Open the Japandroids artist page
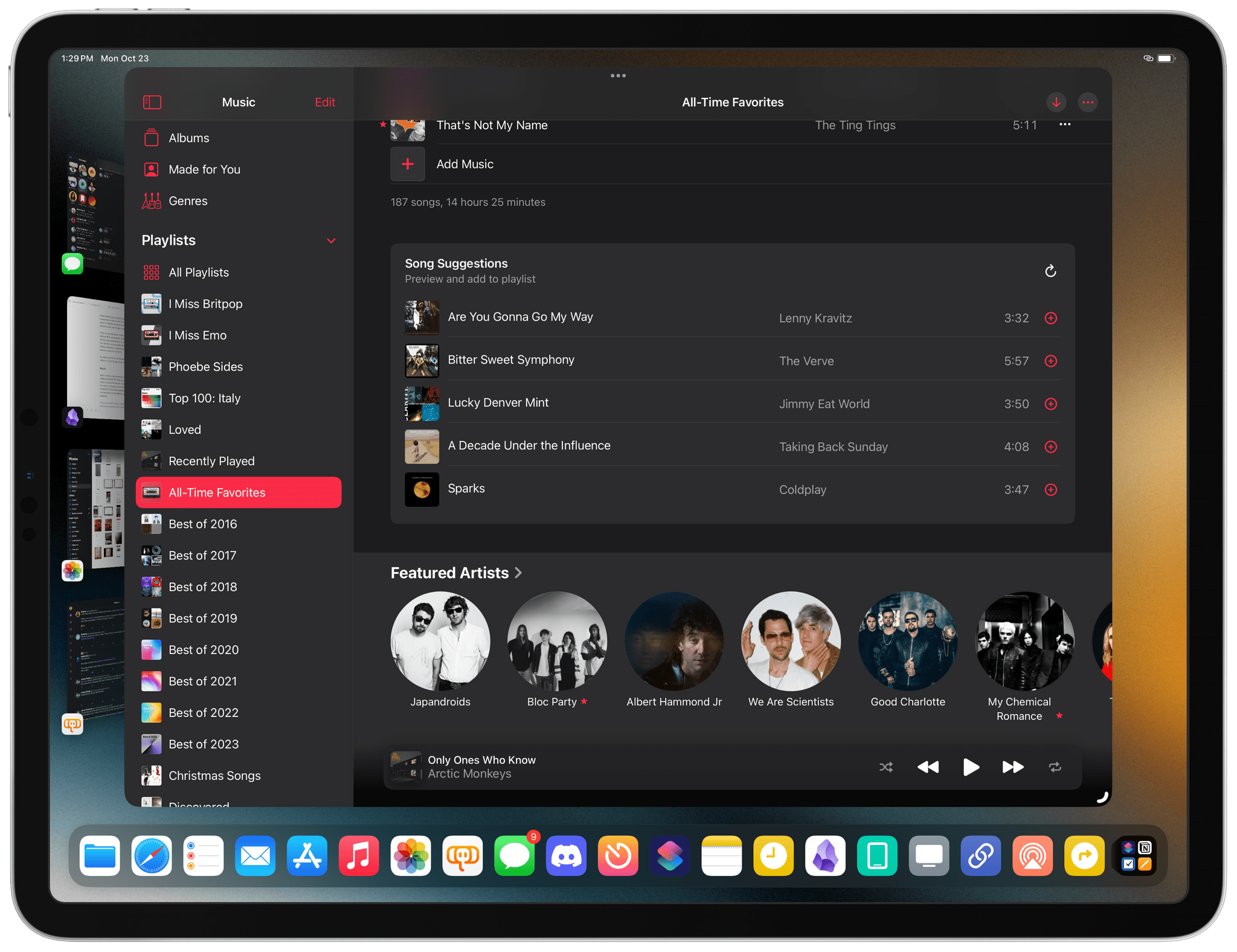 [x=440, y=650]
